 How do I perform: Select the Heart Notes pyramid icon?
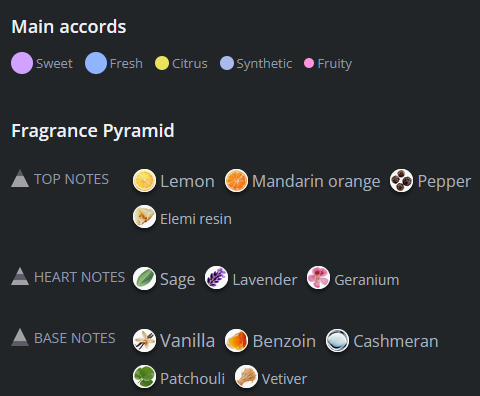click(20, 276)
